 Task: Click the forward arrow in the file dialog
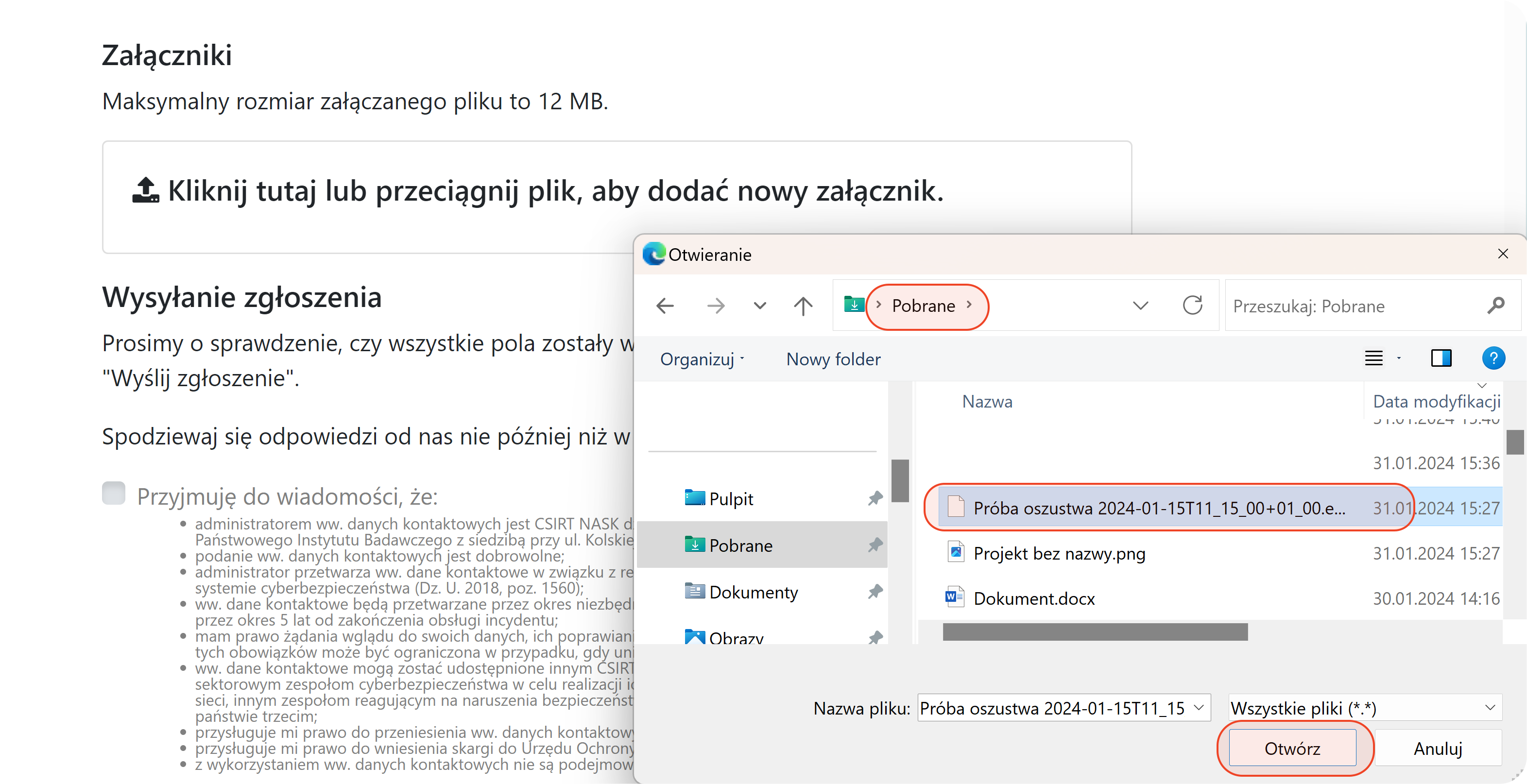click(716, 306)
